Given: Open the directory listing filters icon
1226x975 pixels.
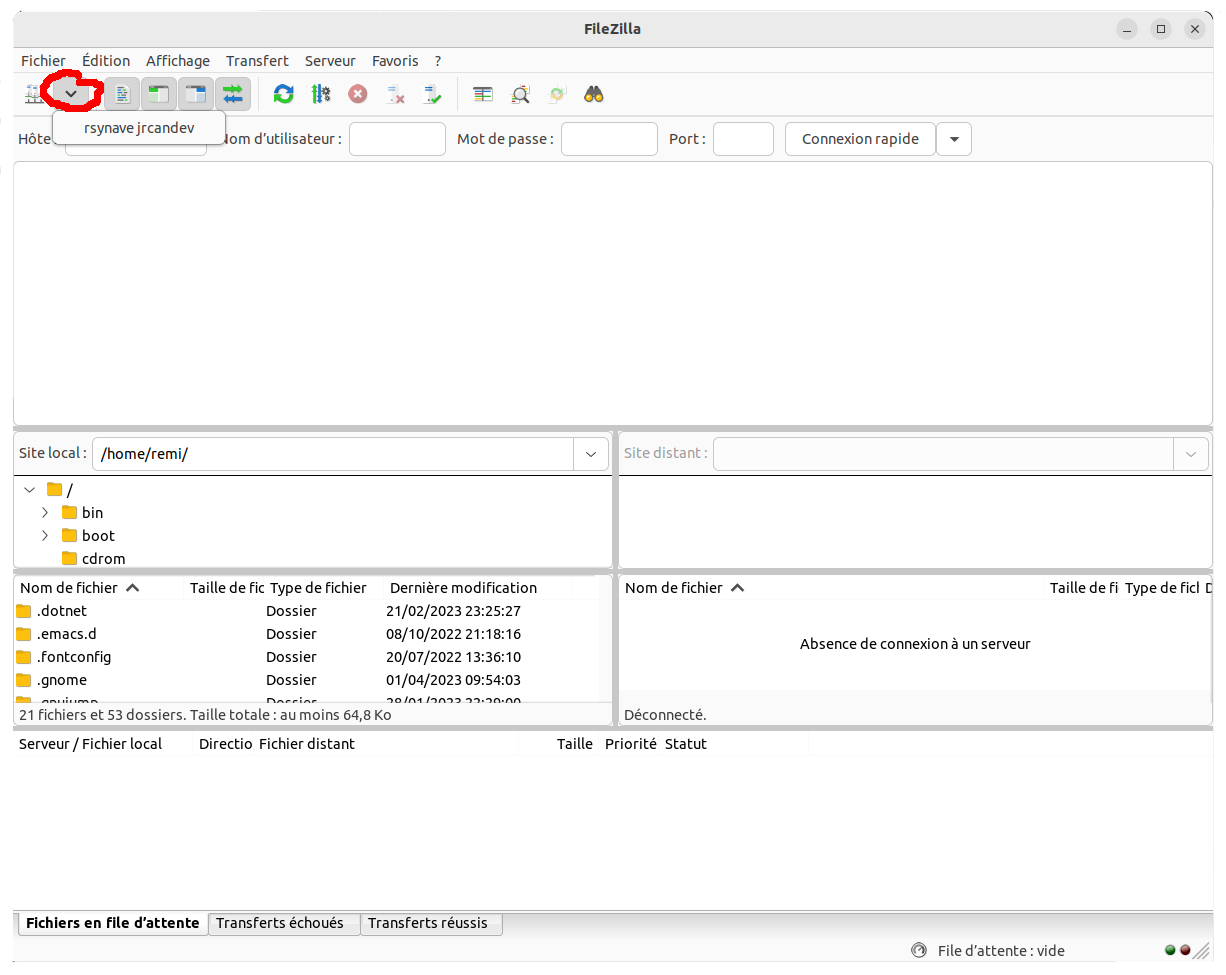Looking at the screenshot, I should [483, 94].
